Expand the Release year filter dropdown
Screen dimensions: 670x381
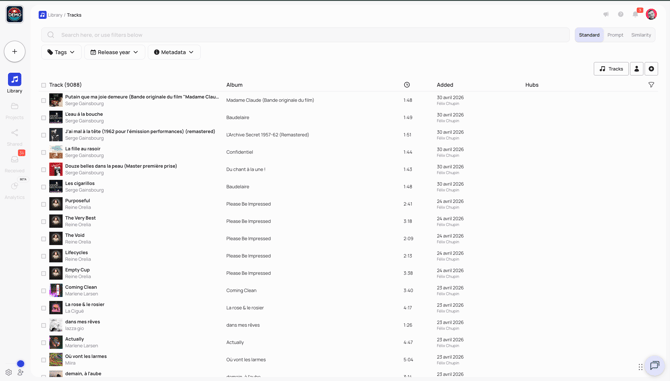click(115, 52)
